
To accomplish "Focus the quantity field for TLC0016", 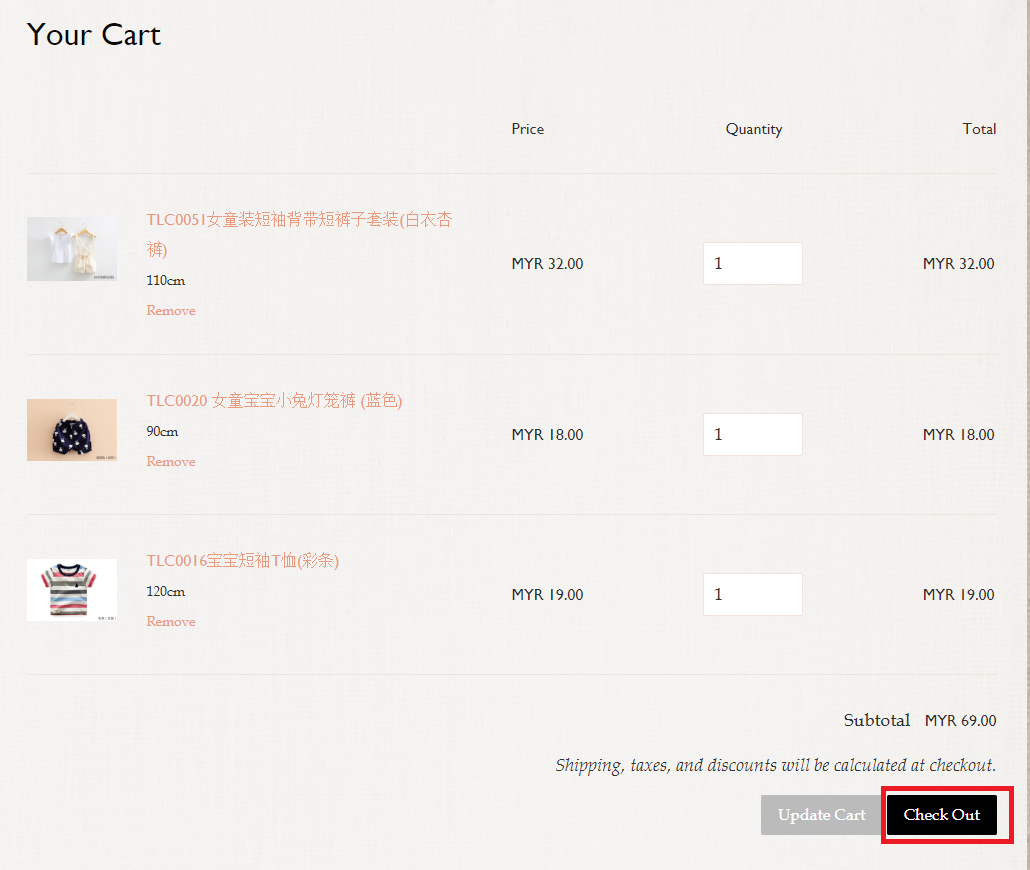I will [x=752, y=594].
